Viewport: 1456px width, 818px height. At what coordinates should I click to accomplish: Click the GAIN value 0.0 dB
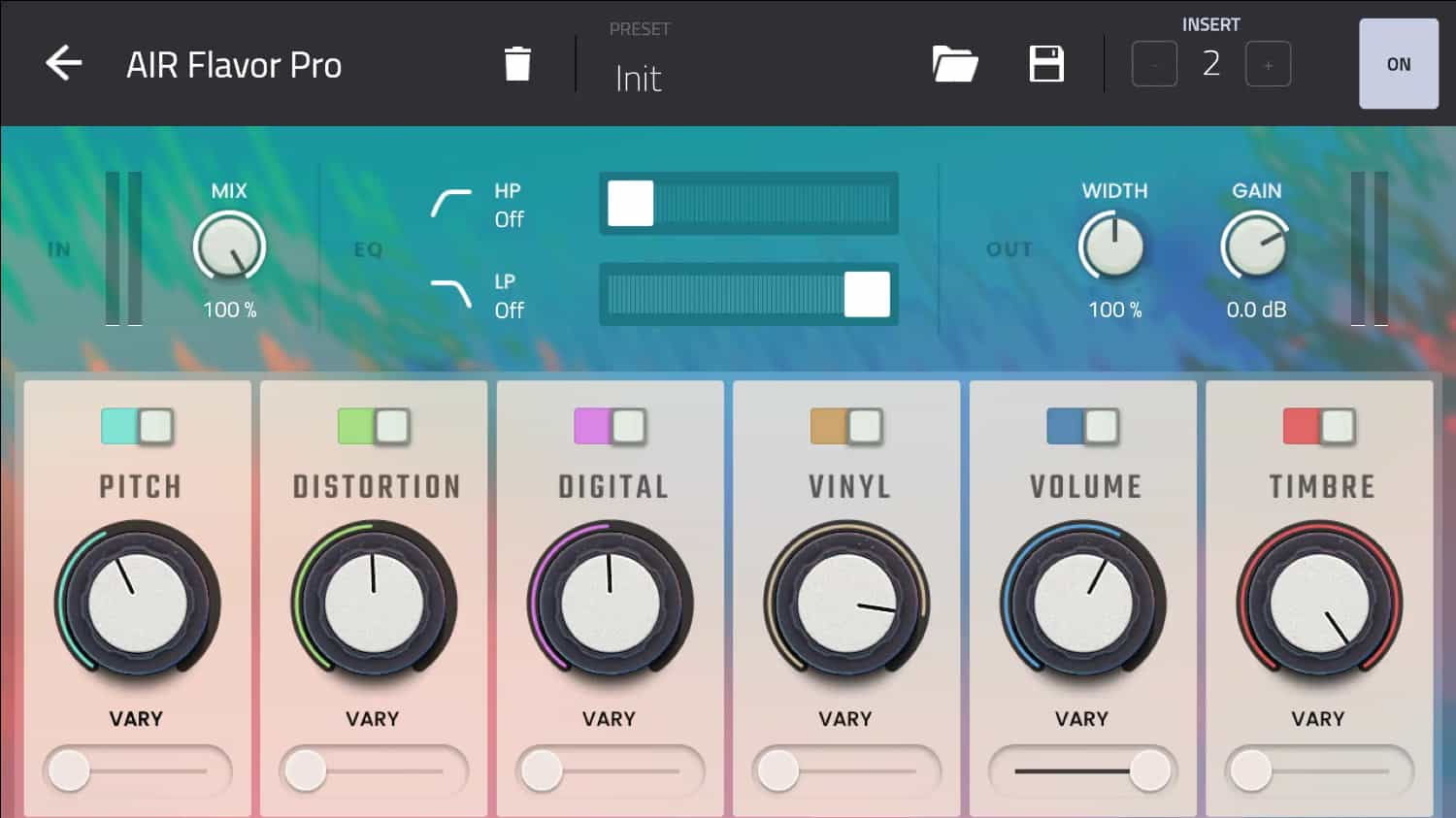tap(1256, 310)
